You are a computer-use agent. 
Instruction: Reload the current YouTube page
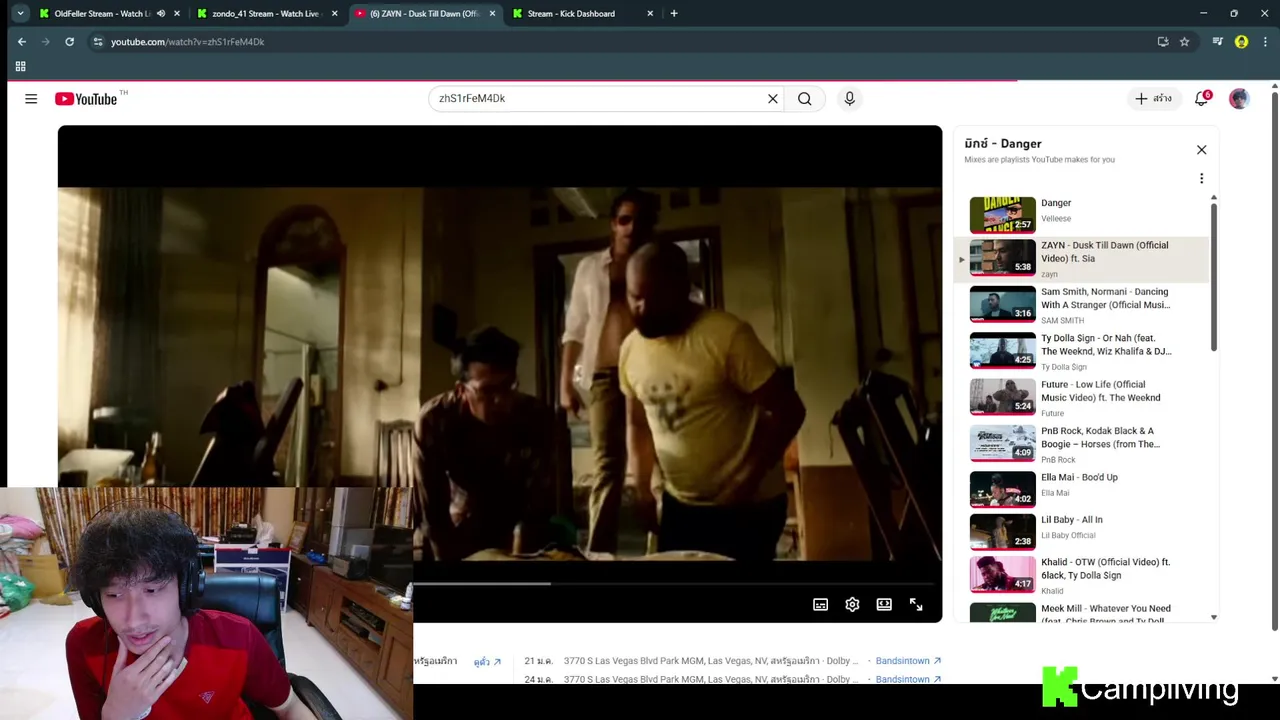coord(69,42)
